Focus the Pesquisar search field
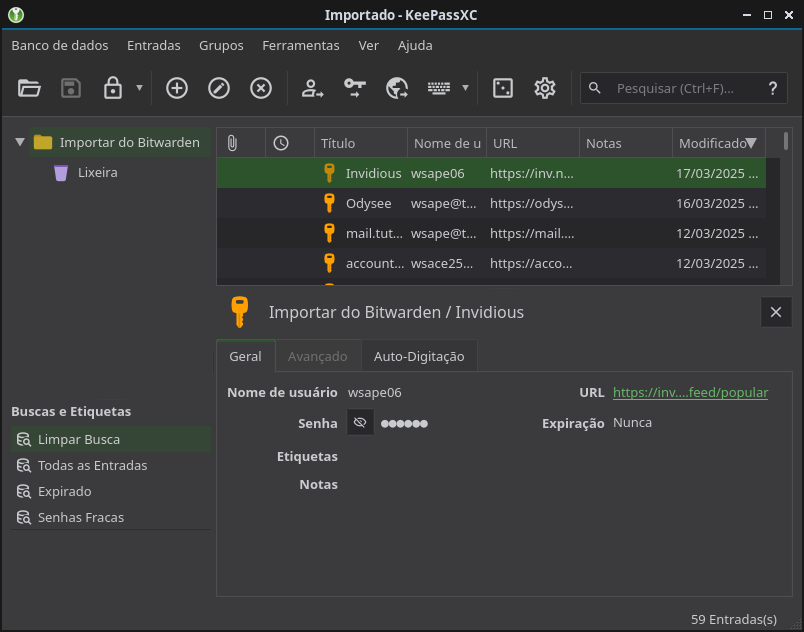The height and width of the screenshot is (632, 804). click(684, 88)
